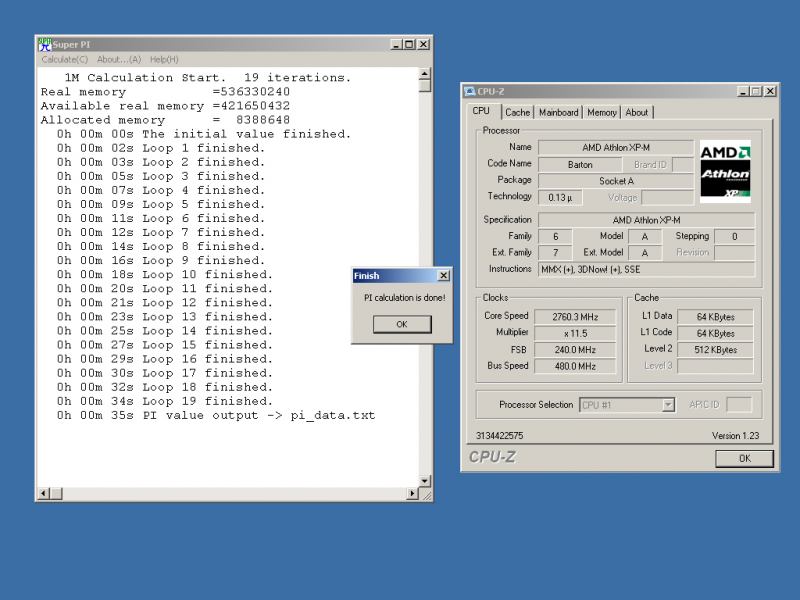Click the CPU-Z title bar icon

[469, 91]
